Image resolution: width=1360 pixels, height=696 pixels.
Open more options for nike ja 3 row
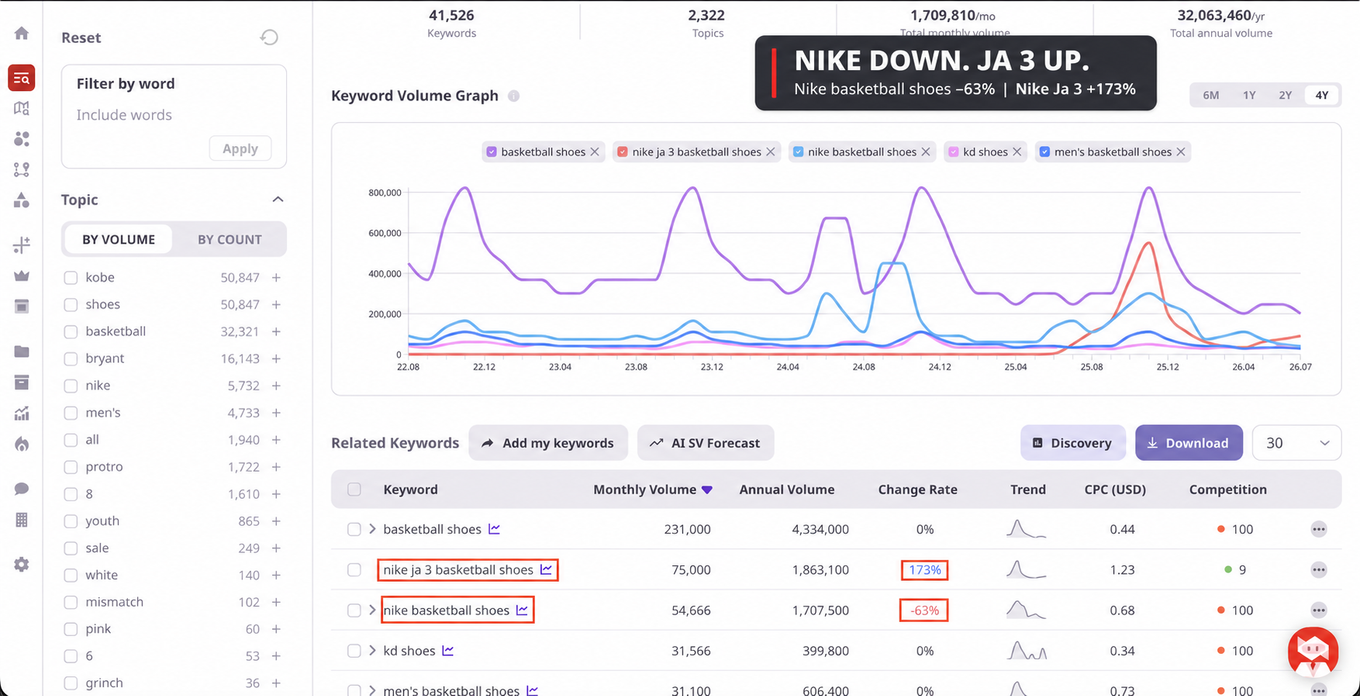pos(1319,570)
